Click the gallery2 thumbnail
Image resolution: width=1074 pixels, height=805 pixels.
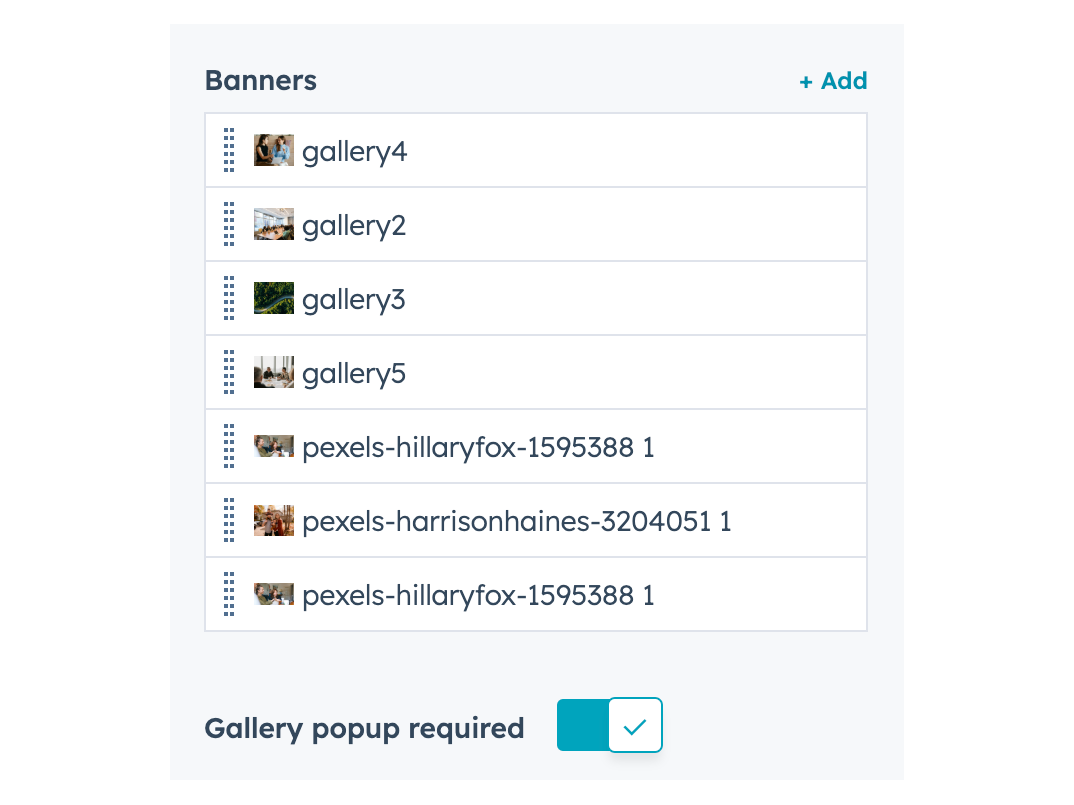(x=273, y=224)
